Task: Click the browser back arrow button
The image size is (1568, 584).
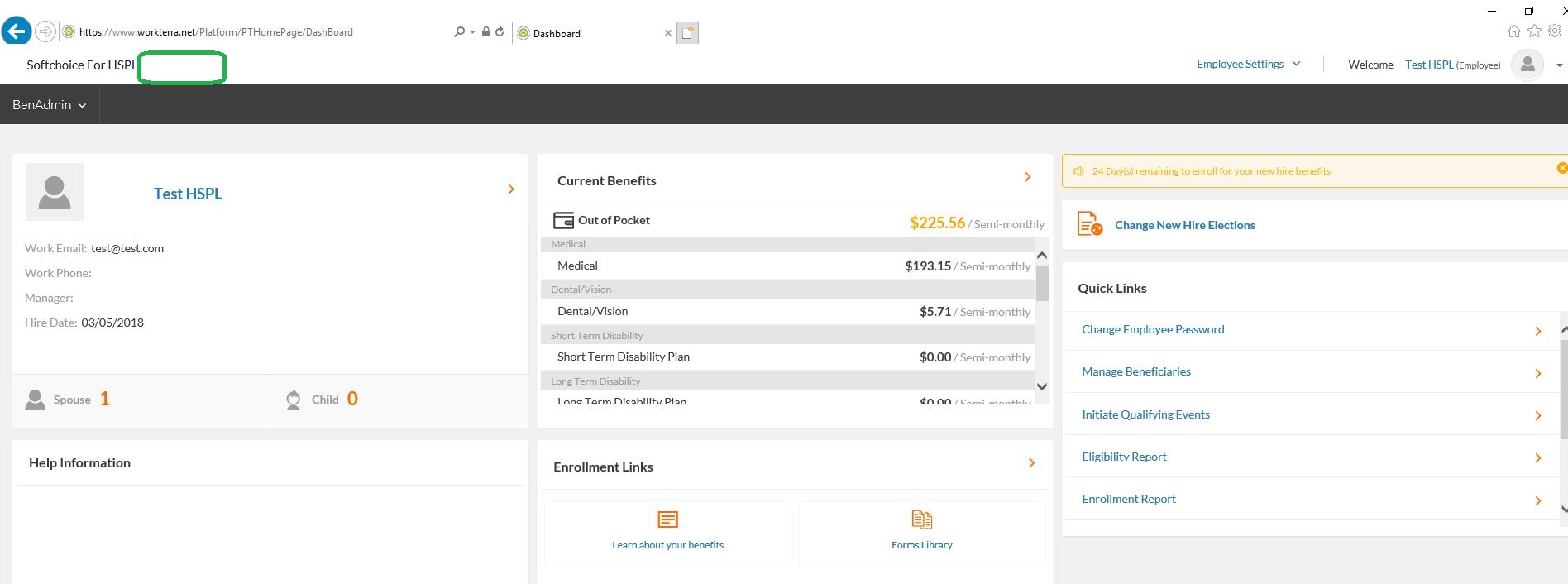Action: (x=17, y=31)
